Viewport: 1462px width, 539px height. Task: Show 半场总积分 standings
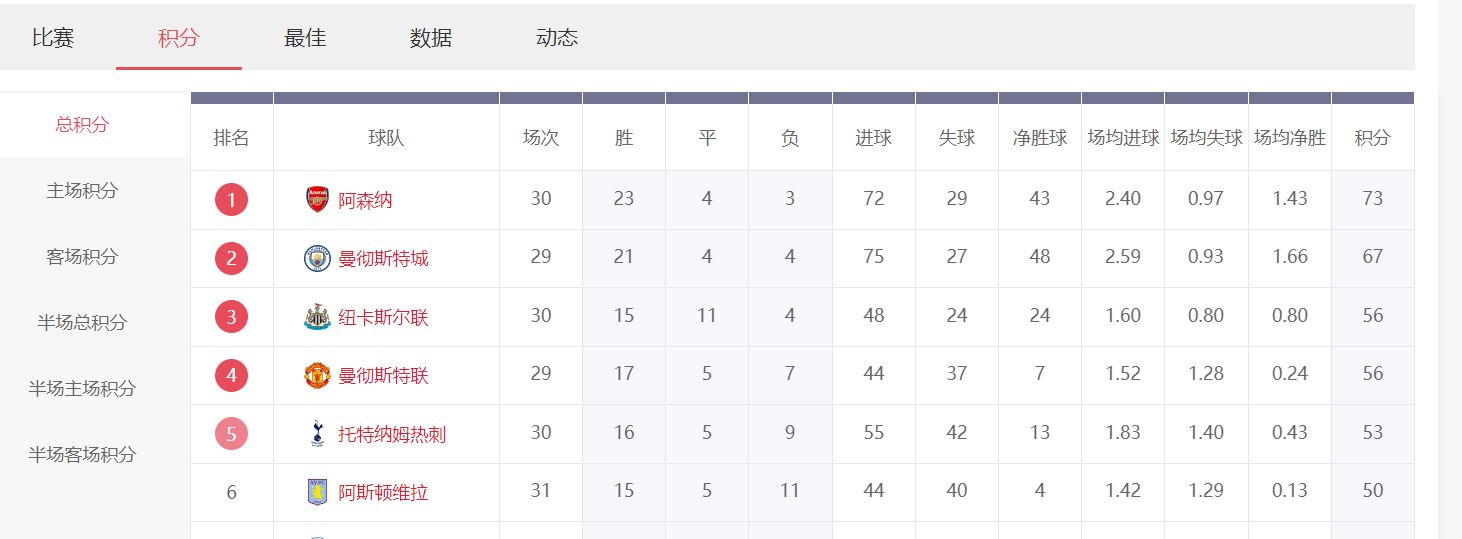[x=82, y=322]
